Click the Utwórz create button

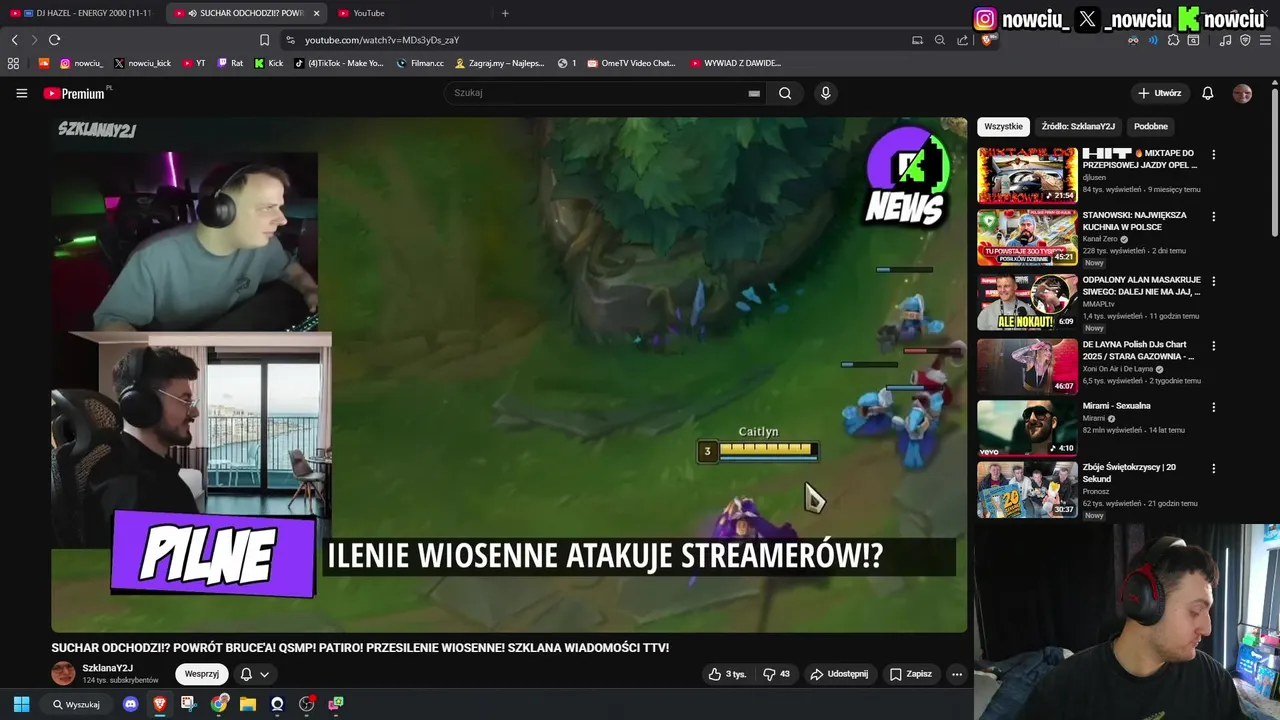click(x=1159, y=93)
